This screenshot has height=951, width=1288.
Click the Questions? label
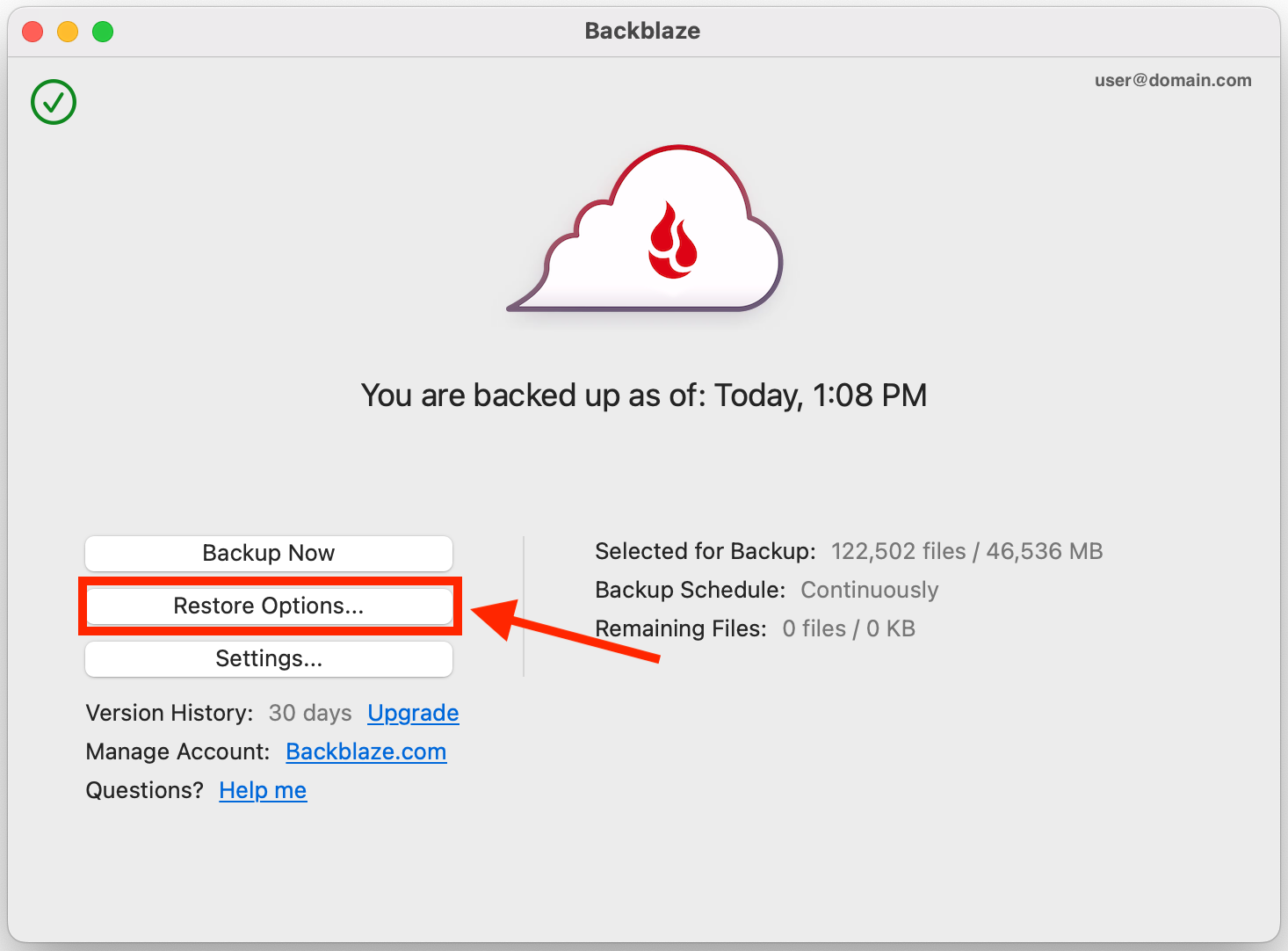pyautogui.click(x=143, y=790)
